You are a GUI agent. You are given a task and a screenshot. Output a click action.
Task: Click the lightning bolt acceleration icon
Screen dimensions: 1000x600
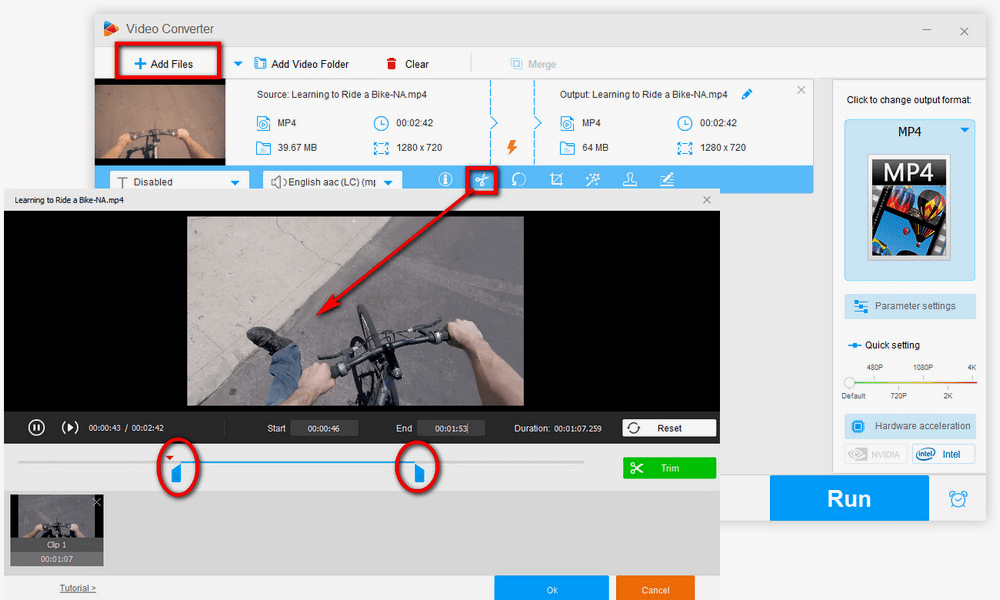[511, 147]
